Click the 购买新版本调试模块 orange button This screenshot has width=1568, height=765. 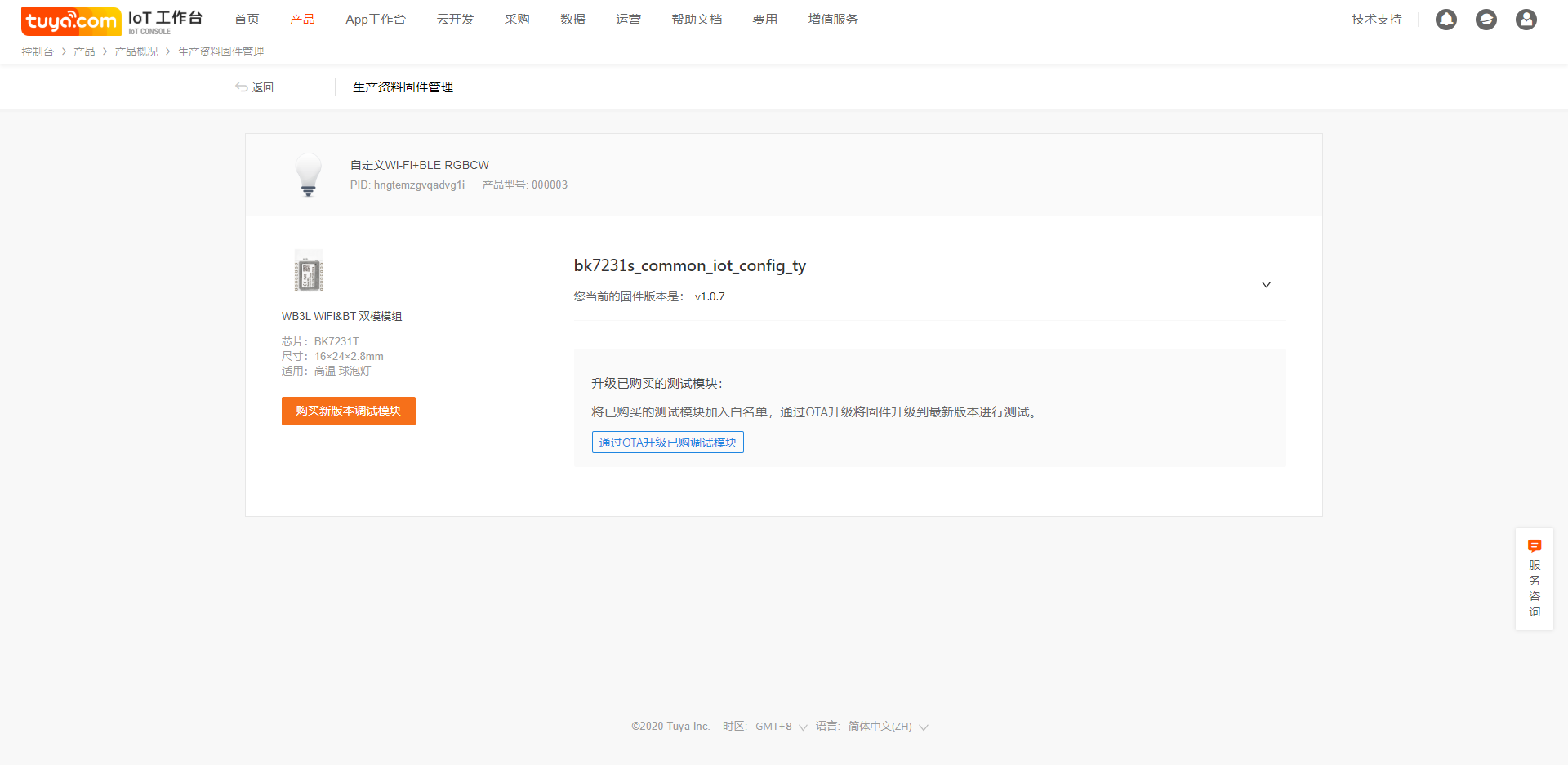coord(349,411)
